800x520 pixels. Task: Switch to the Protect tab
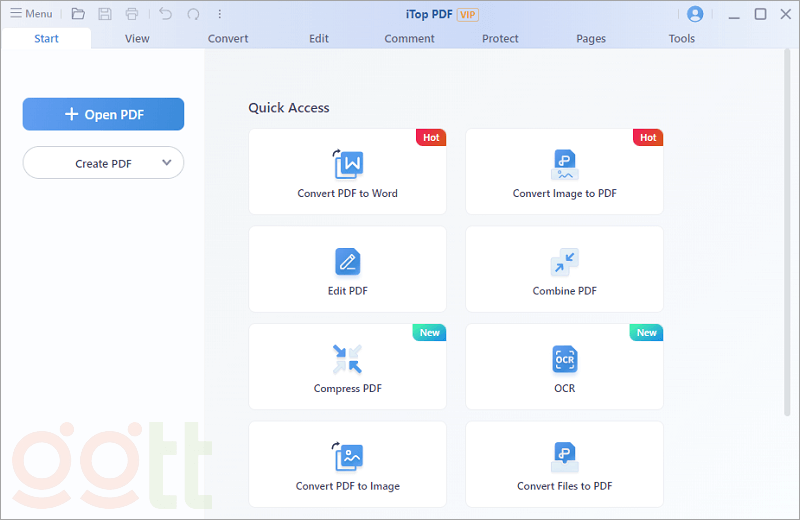click(x=500, y=39)
